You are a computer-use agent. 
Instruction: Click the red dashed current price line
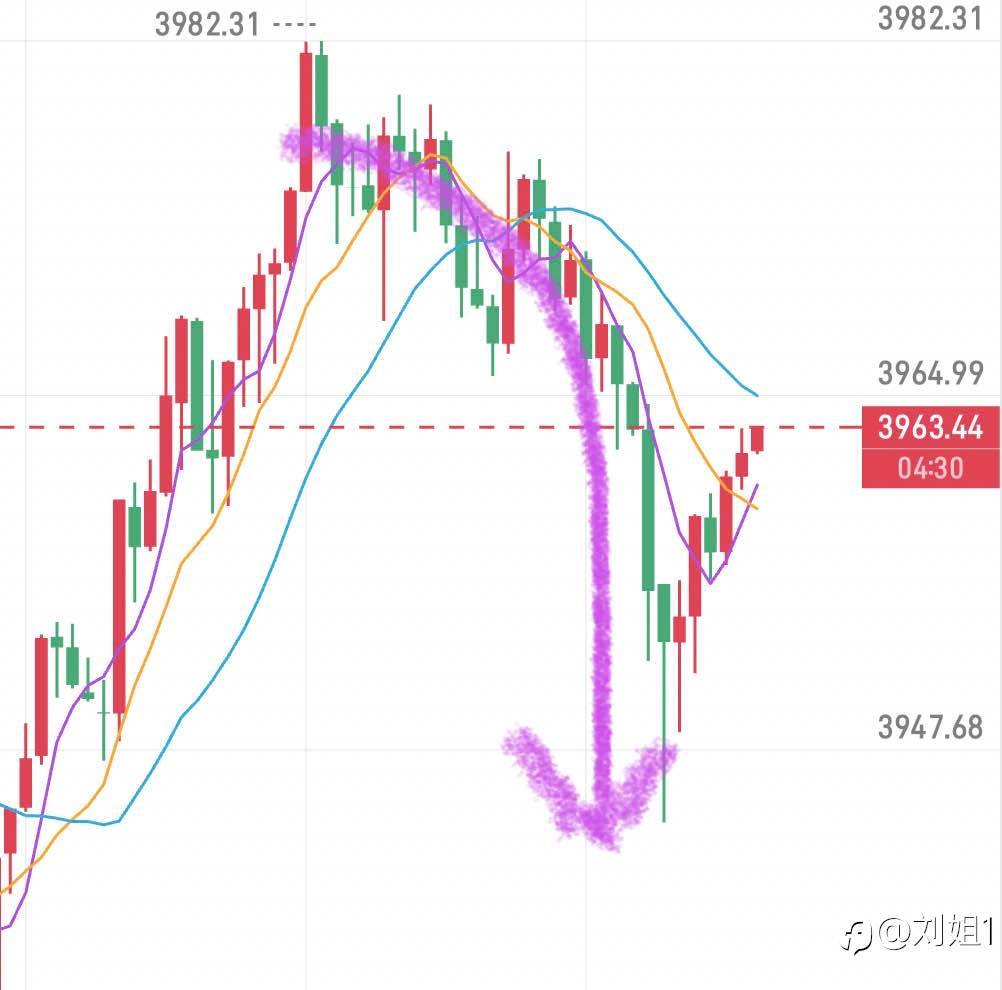point(400,427)
